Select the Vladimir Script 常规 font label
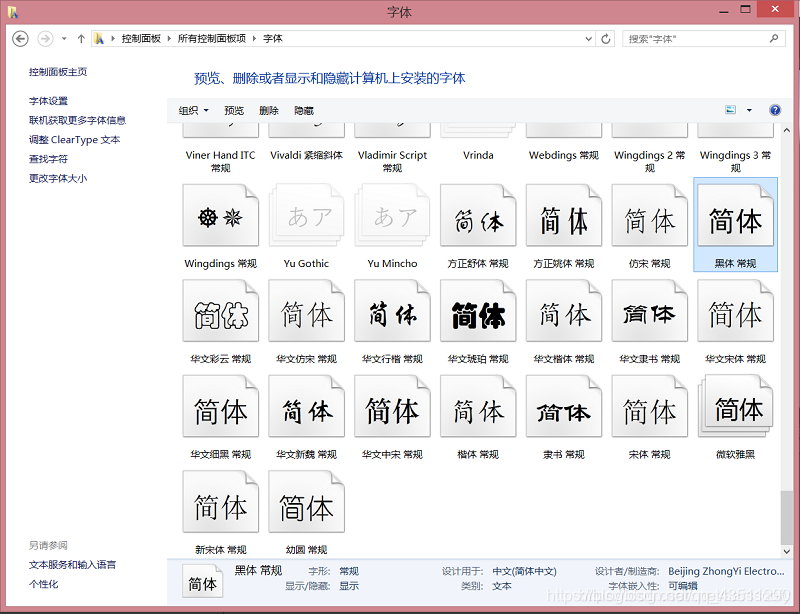The image size is (800, 614). click(x=392, y=161)
